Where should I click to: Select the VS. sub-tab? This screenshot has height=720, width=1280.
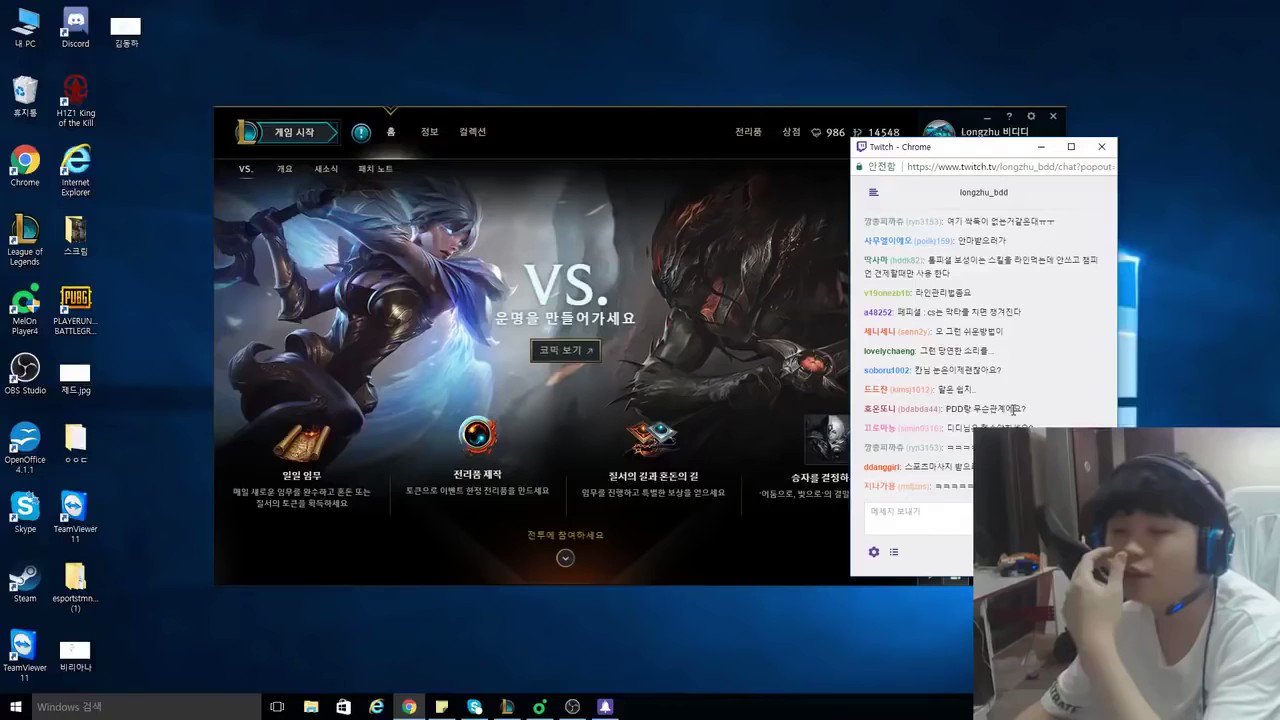(x=246, y=169)
